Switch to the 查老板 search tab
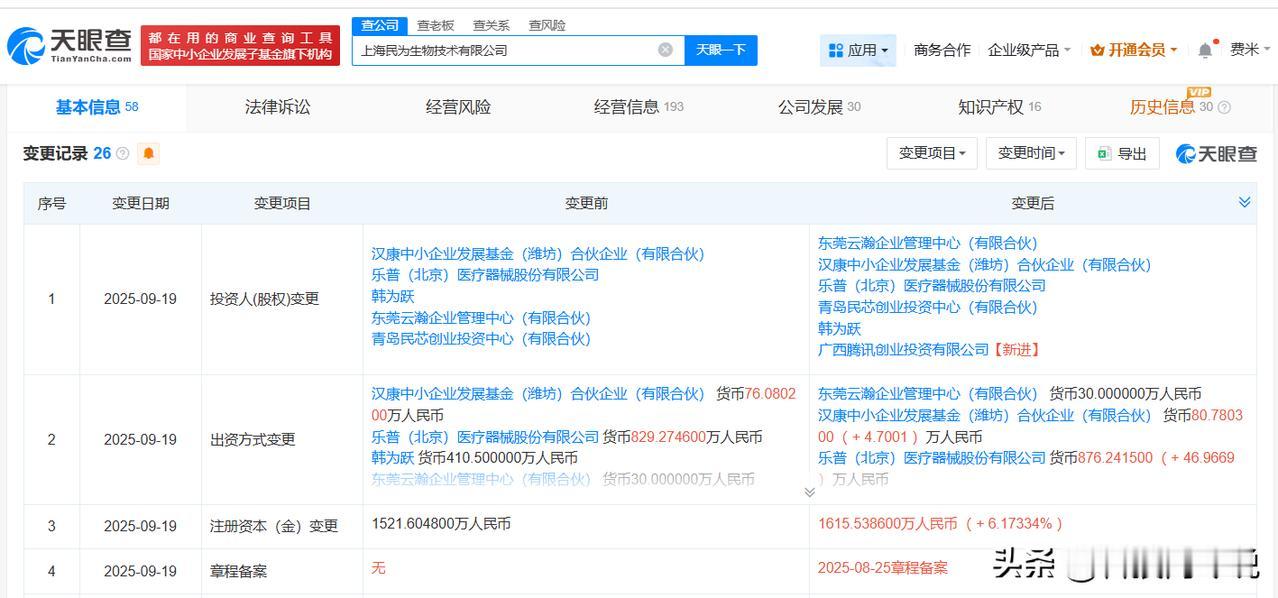1278x598 pixels. [435, 25]
